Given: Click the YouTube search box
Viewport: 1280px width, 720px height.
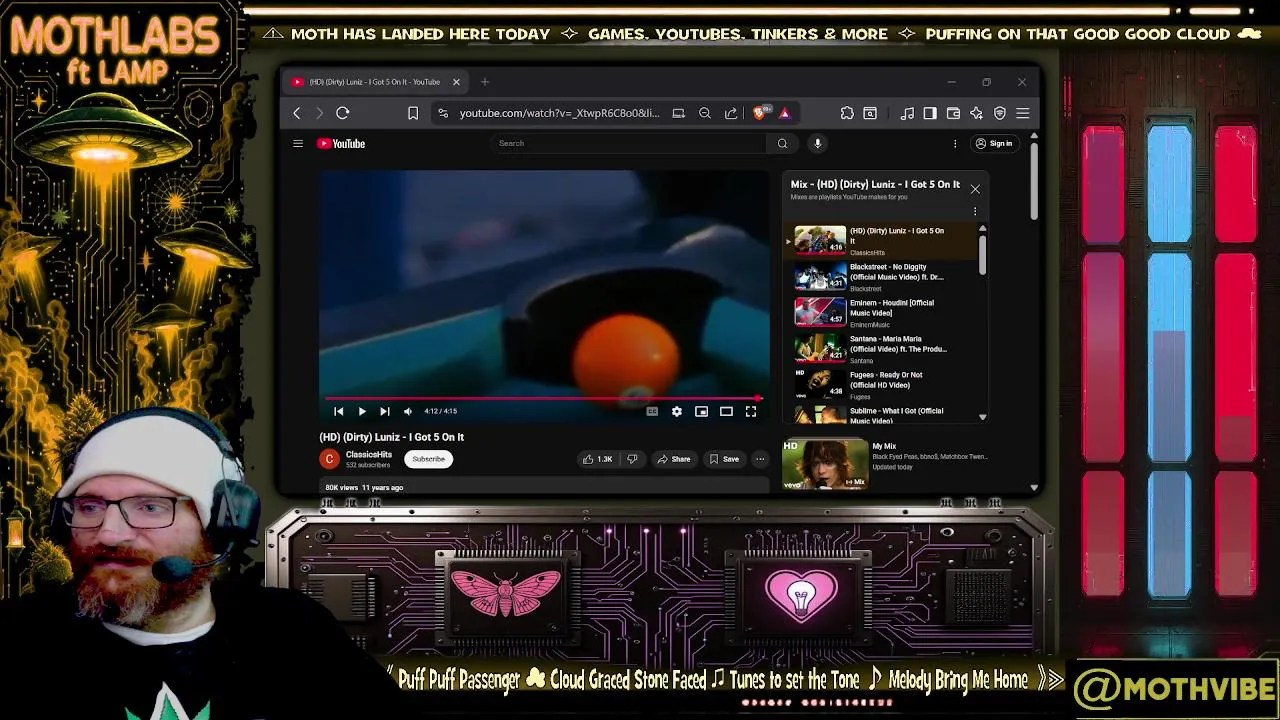Looking at the screenshot, I should [630, 143].
